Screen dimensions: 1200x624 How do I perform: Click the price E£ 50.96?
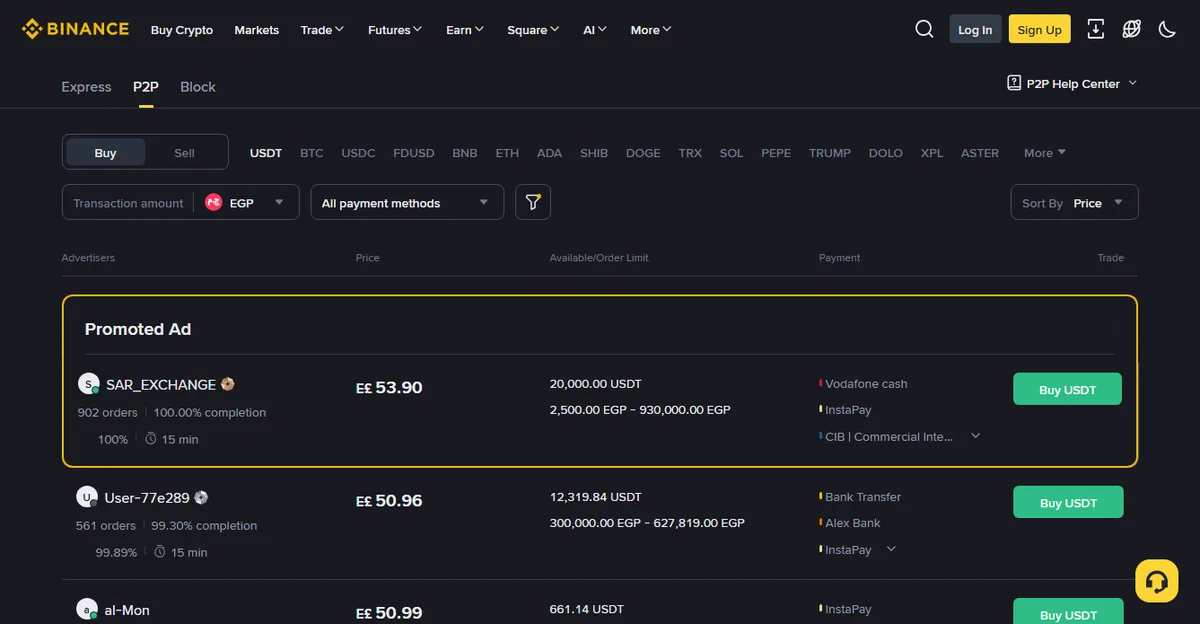[389, 500]
